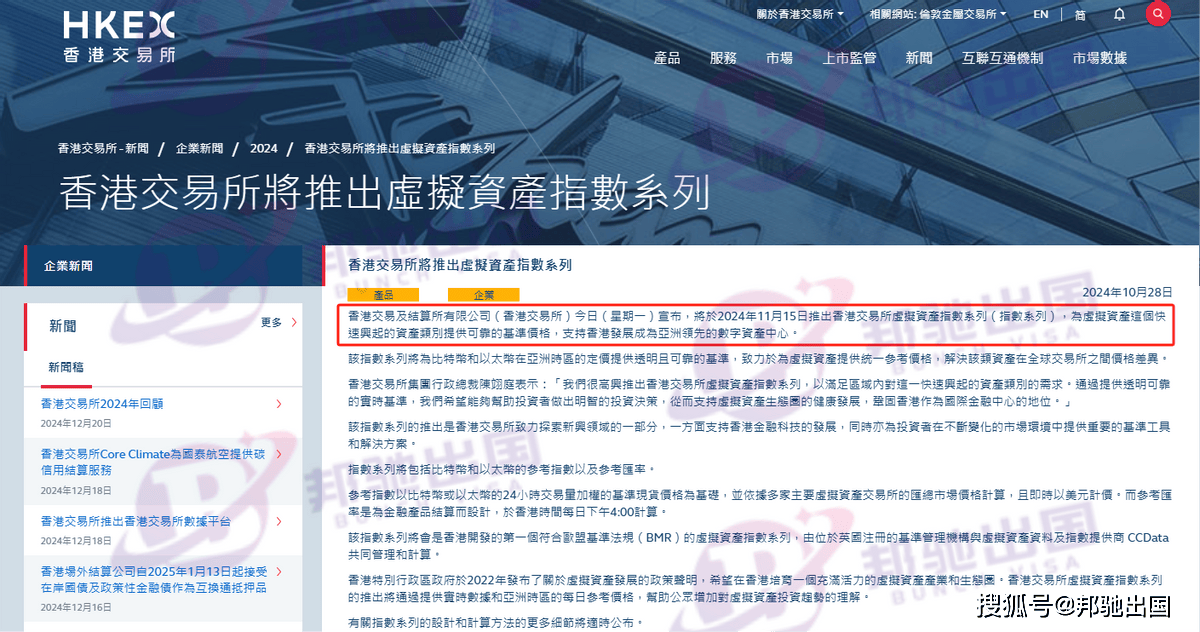1200x632 pixels.
Task: Click the large page title 香港交易所將推出虛擬資產指數系列
Action: pos(385,193)
